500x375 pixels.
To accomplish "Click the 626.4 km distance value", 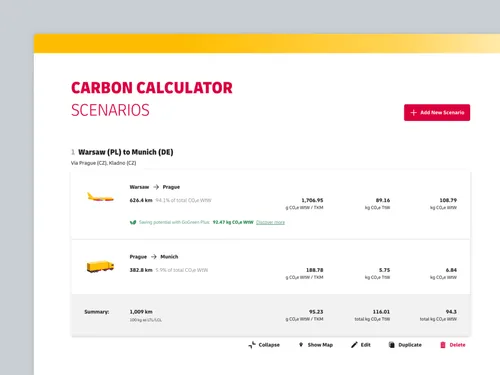I will click(141, 200).
